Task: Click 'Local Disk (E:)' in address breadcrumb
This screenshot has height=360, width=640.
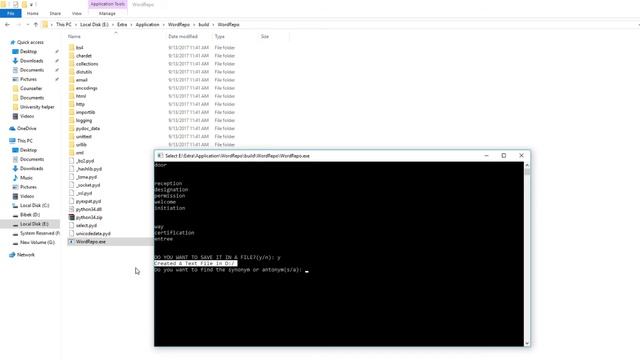Action: point(94,24)
